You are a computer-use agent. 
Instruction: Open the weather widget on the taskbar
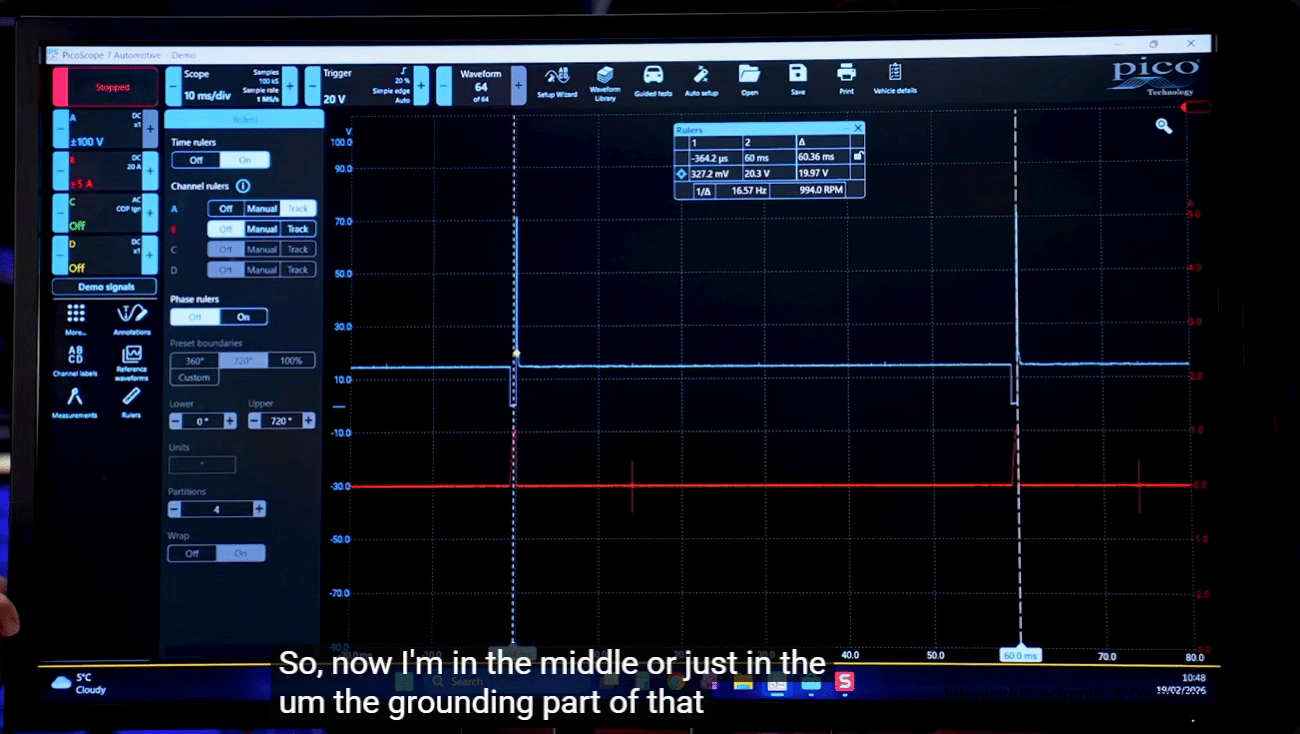[77, 683]
